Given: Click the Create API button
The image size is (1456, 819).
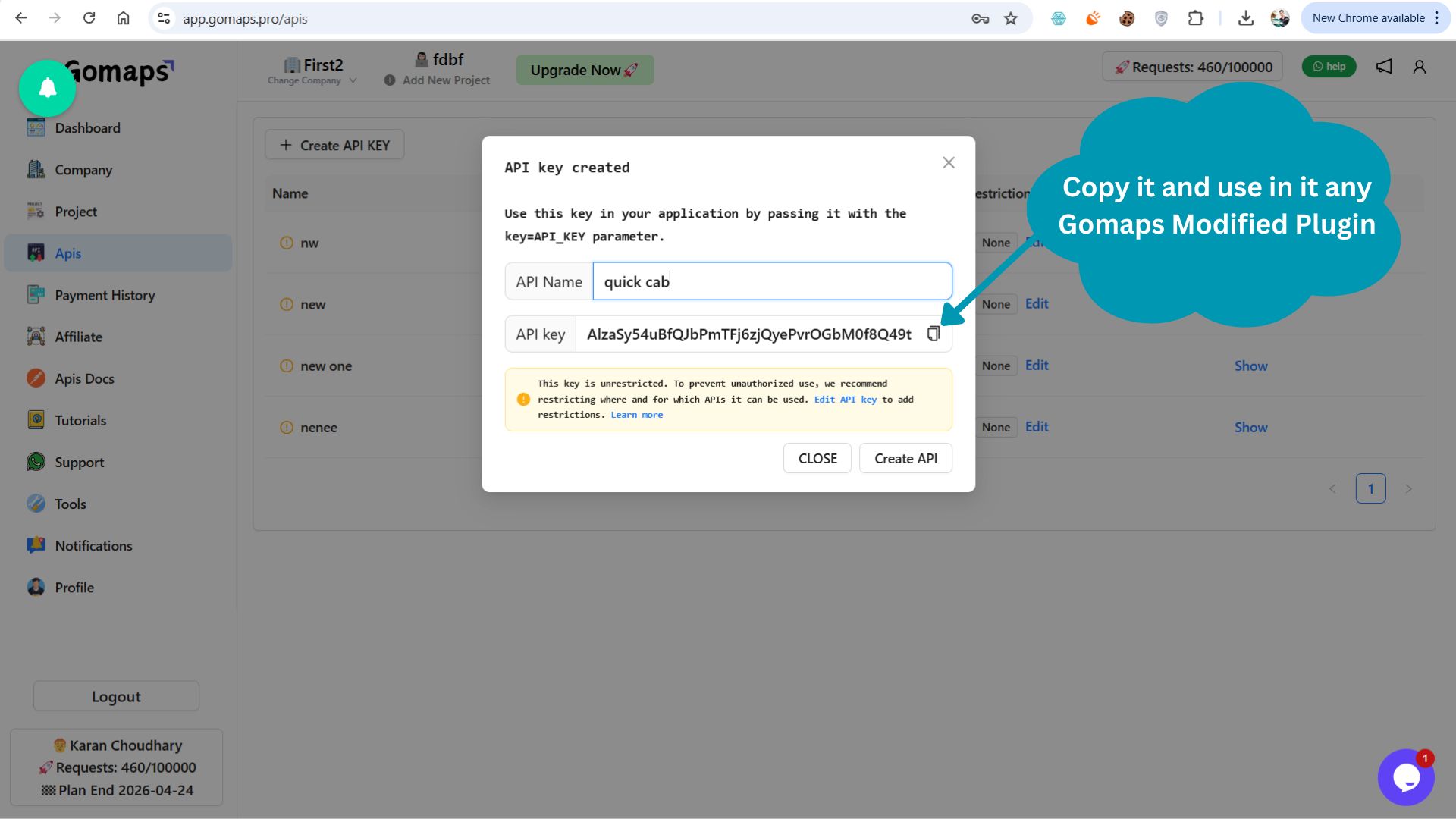Looking at the screenshot, I should pyautogui.click(x=905, y=459).
